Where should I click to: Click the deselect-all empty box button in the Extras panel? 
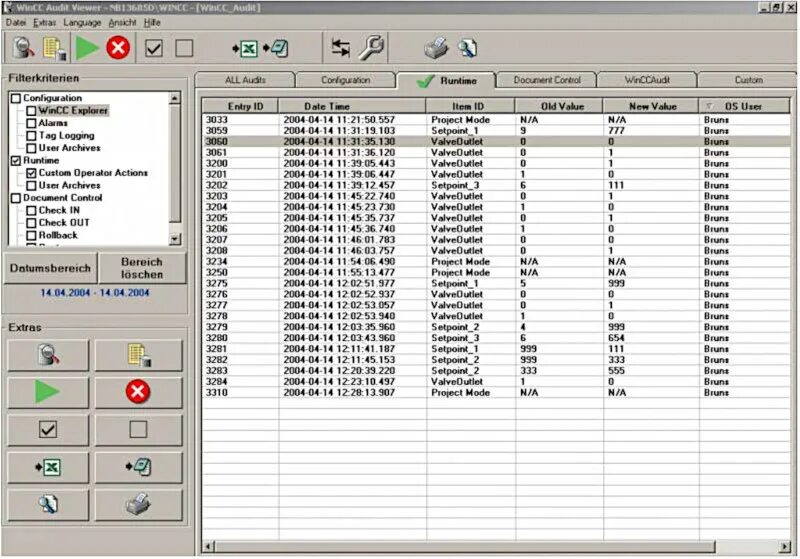pos(139,429)
